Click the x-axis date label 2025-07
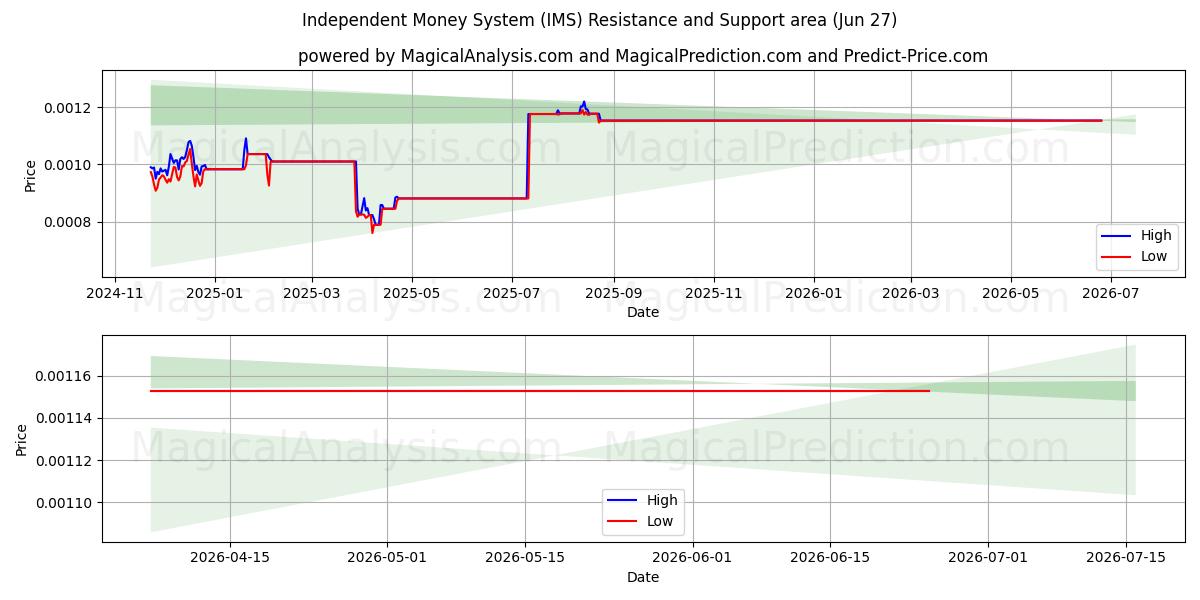 coord(511,294)
